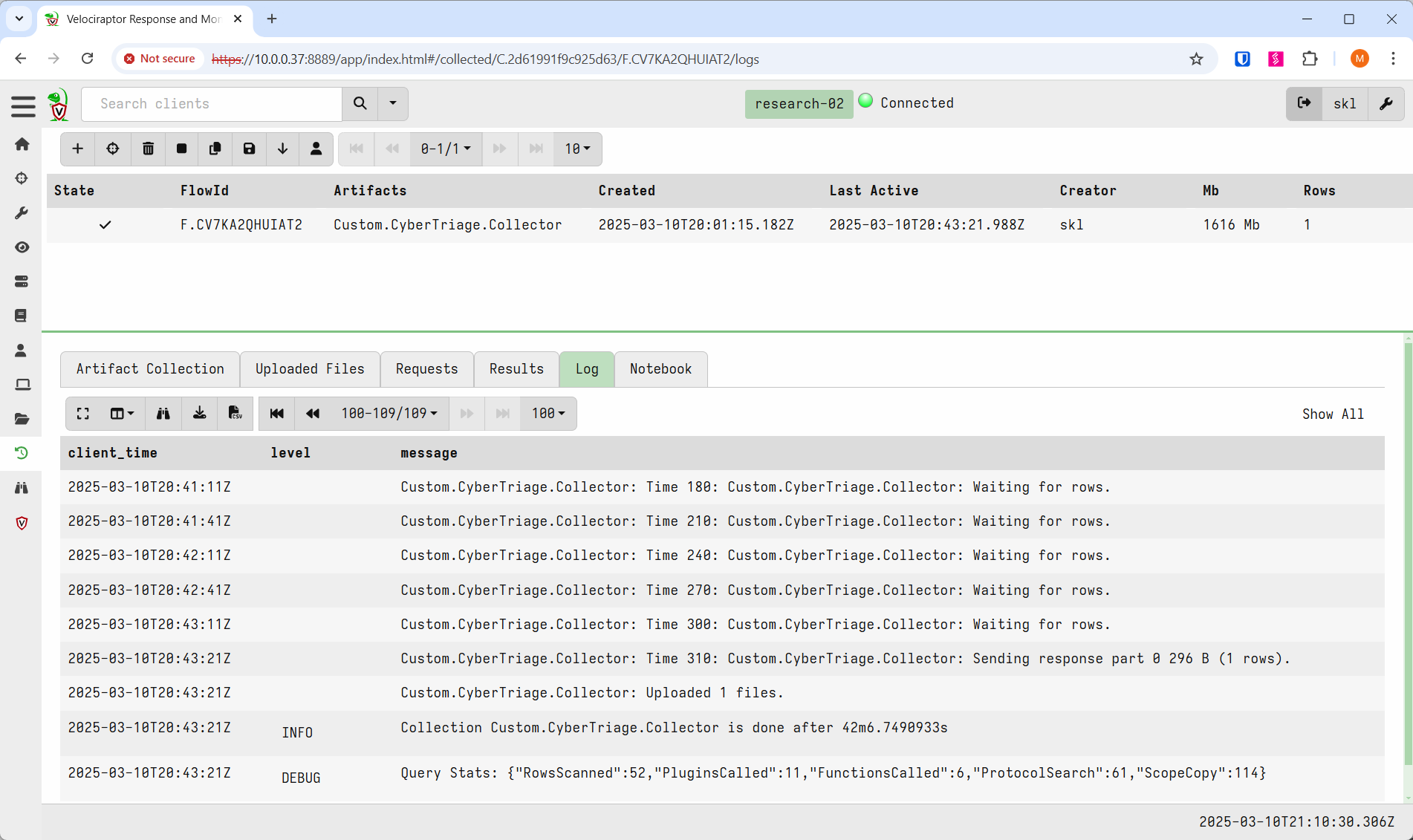Open the Hunt Manager crosshair icon in sidebar
The height and width of the screenshot is (840, 1413).
(x=22, y=178)
